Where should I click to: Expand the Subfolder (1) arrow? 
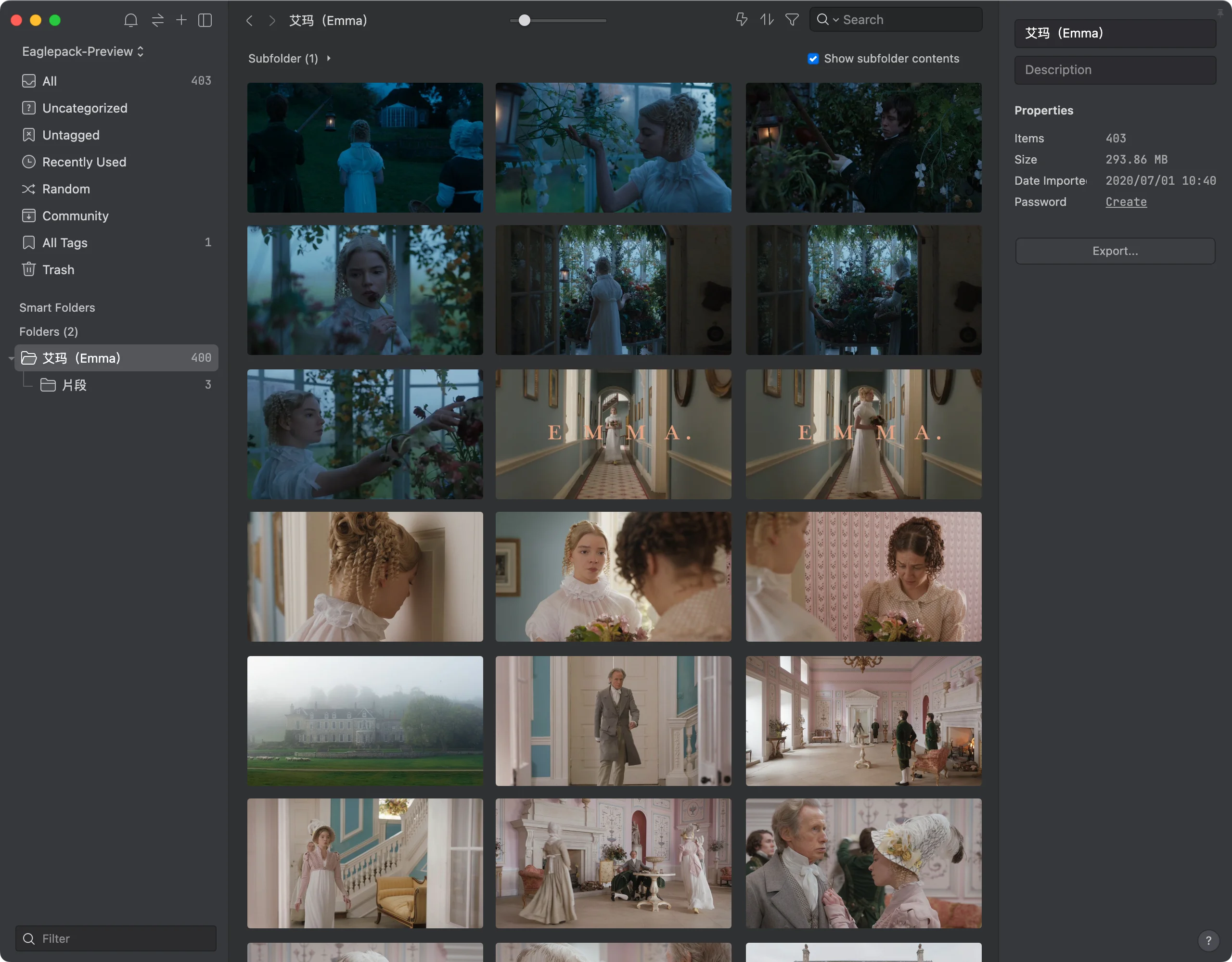(329, 58)
